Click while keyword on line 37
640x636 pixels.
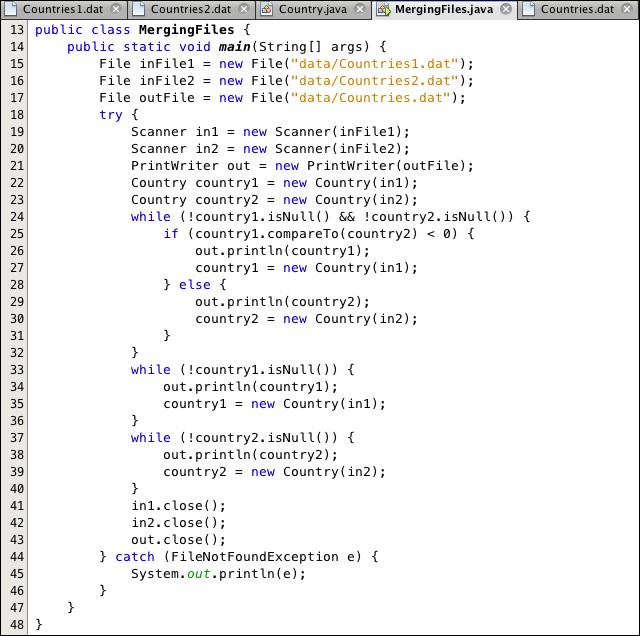(x=151, y=438)
